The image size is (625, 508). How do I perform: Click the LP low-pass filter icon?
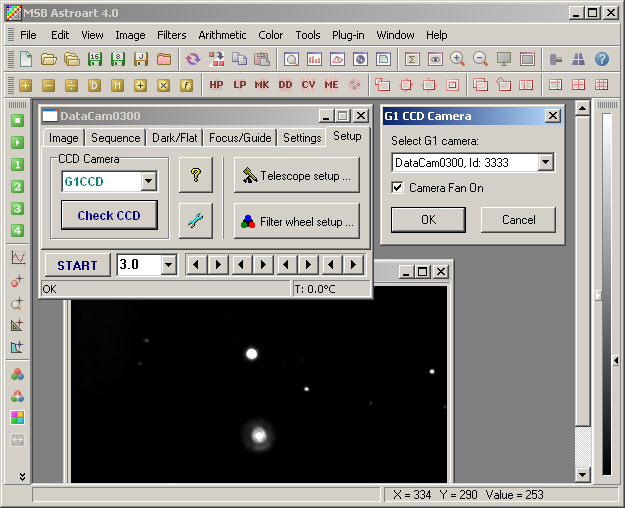coord(240,85)
